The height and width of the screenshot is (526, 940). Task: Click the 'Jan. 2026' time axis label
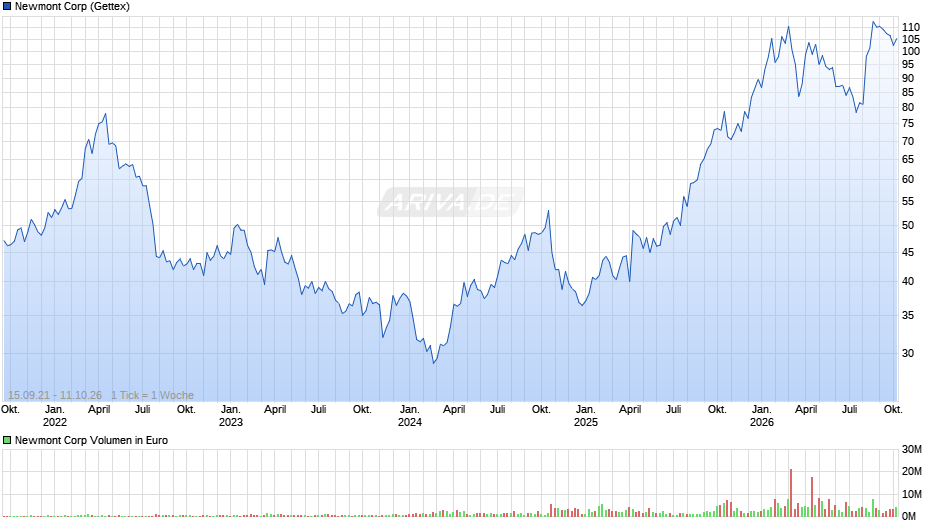click(x=761, y=416)
